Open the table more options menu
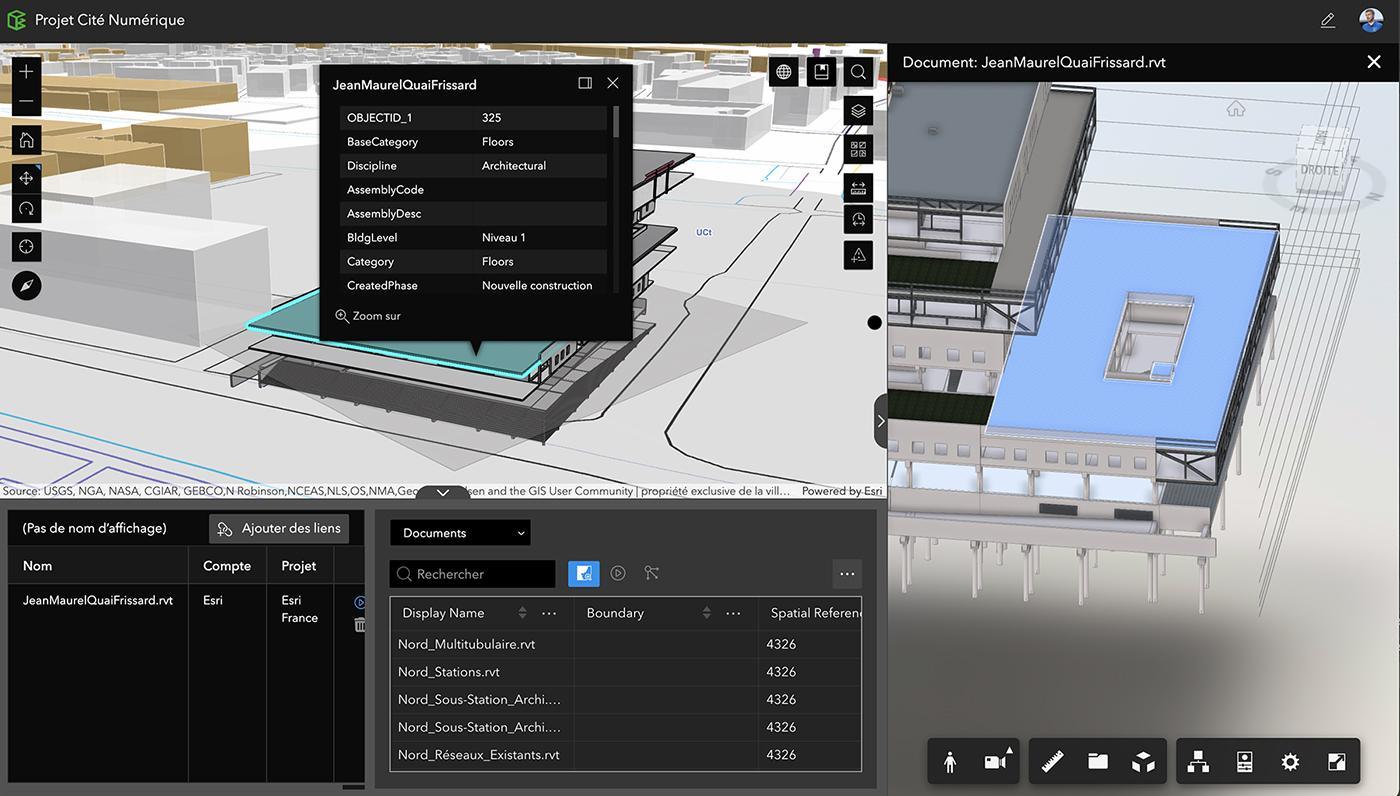Image resolution: width=1400 pixels, height=796 pixels. 847,574
